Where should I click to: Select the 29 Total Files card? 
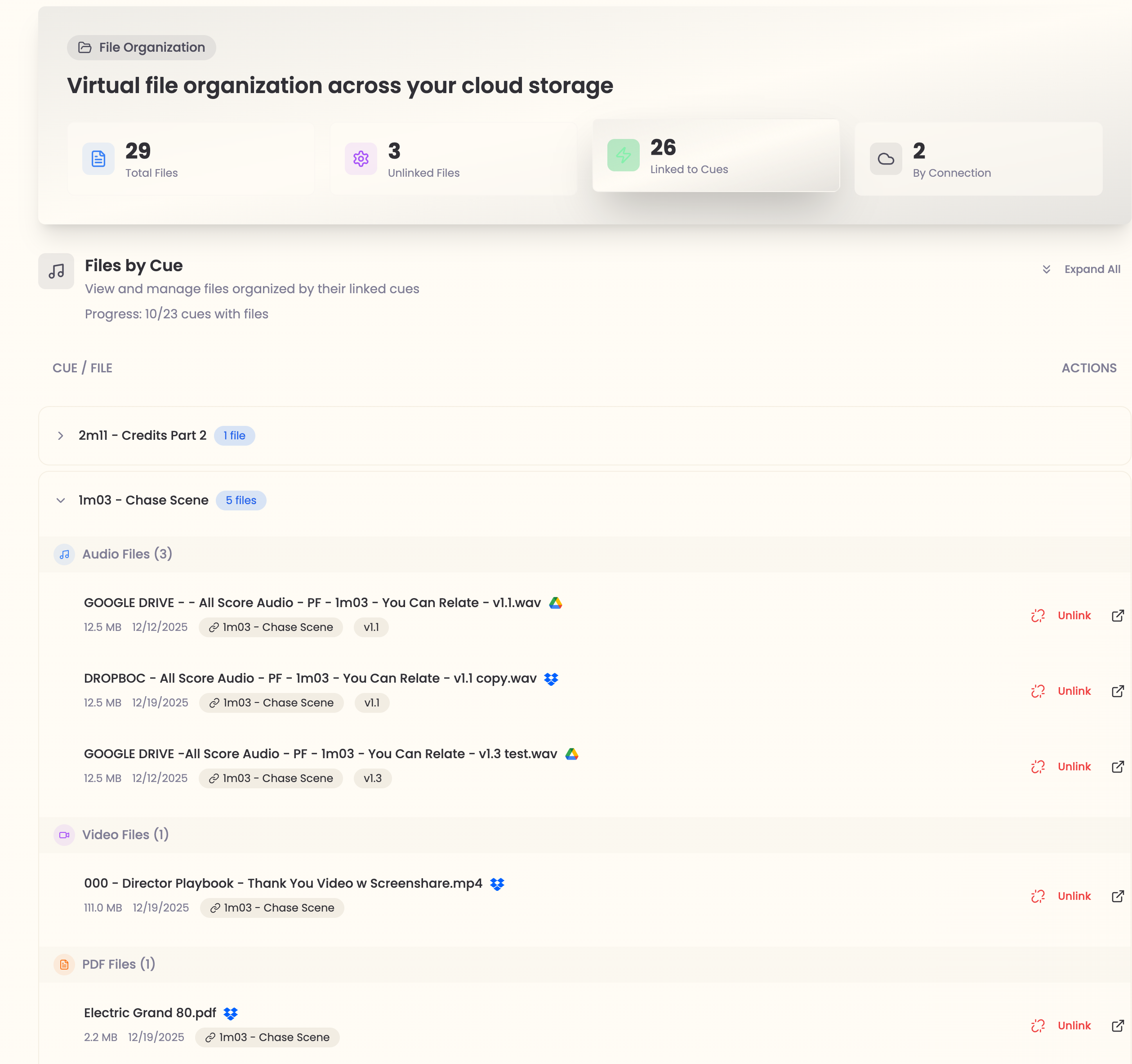(x=191, y=159)
